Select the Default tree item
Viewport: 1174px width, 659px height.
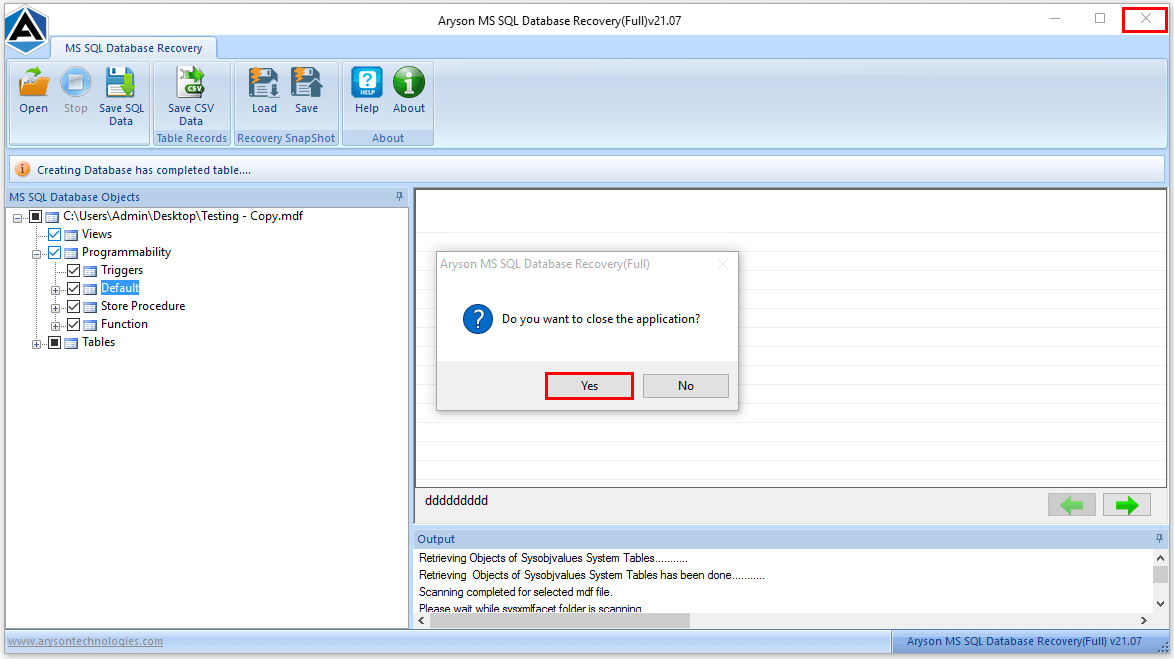coord(120,288)
